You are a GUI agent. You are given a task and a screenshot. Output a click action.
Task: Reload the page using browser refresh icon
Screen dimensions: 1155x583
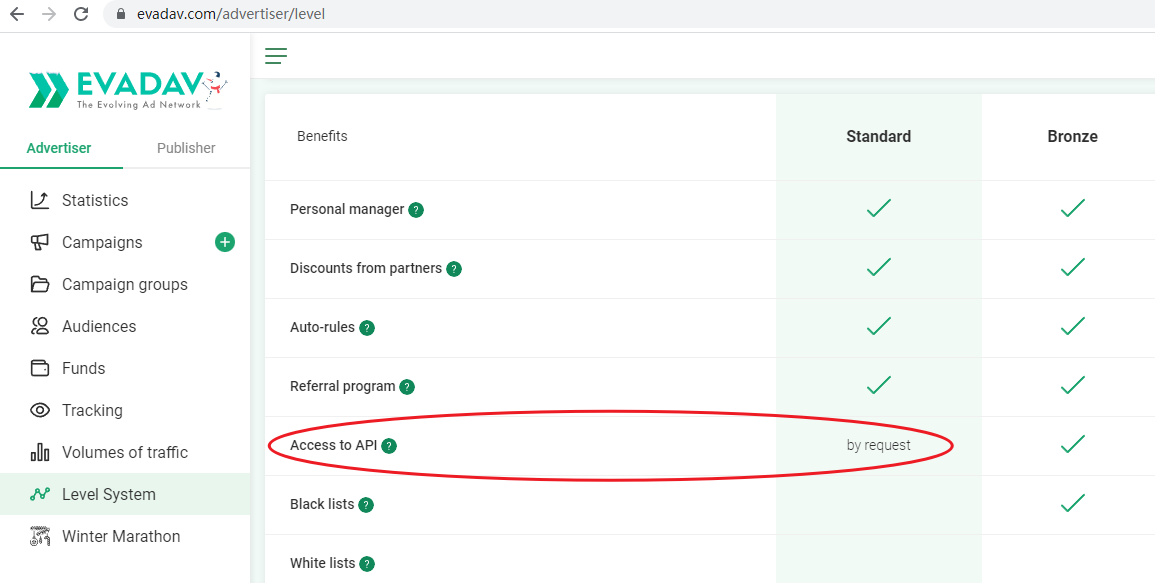(x=82, y=14)
